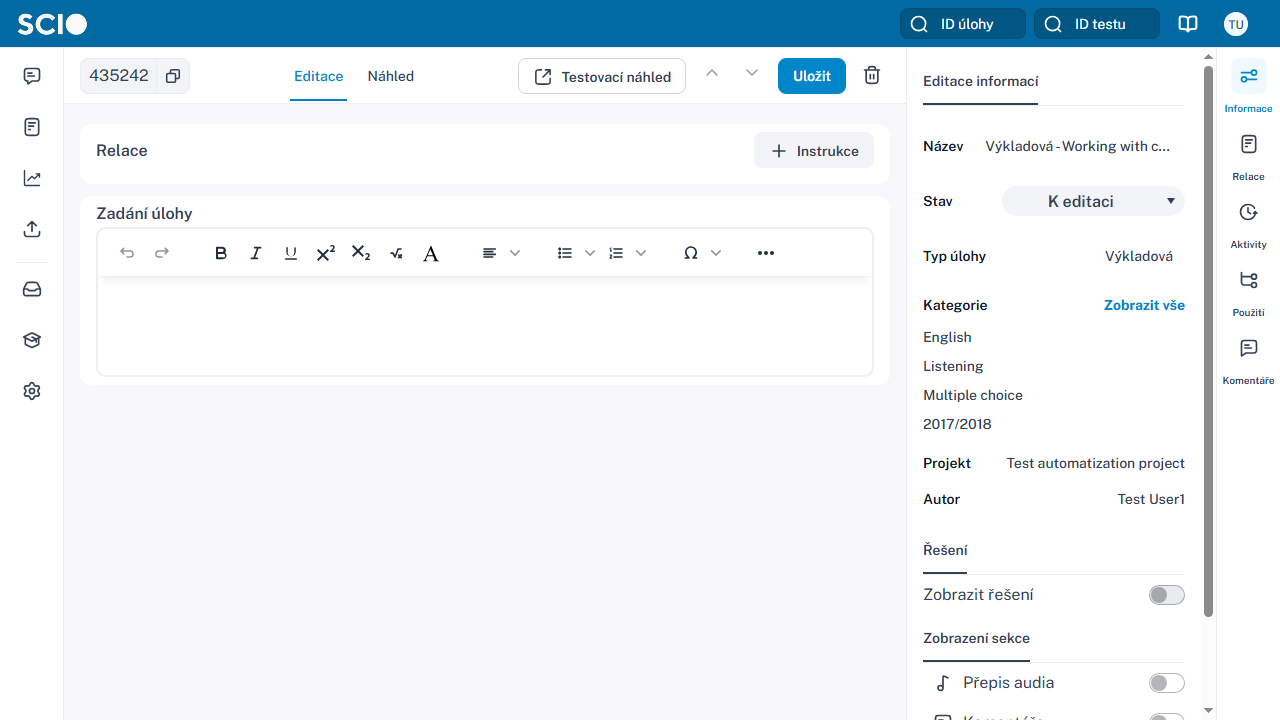Click in the ID úlohy search field
1280x720 pixels.
click(963, 24)
